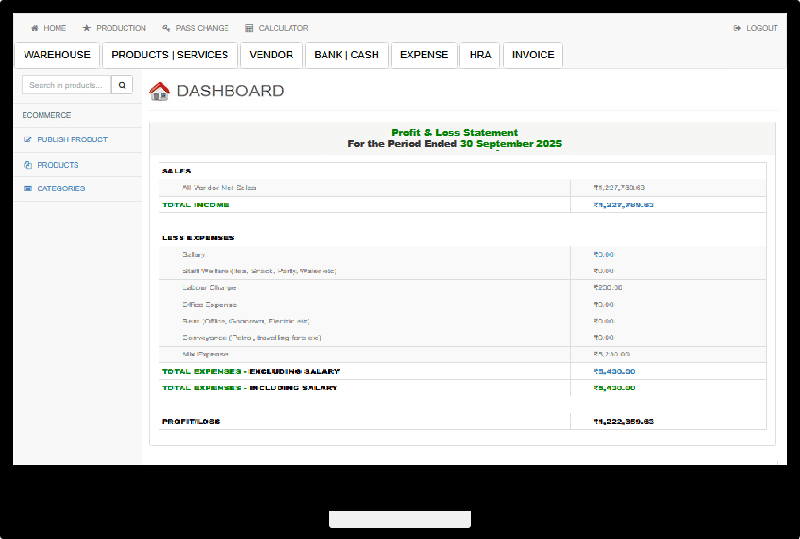This screenshot has height=539, width=800.
Task: Click the Salary row amount value
Action: click(x=603, y=254)
